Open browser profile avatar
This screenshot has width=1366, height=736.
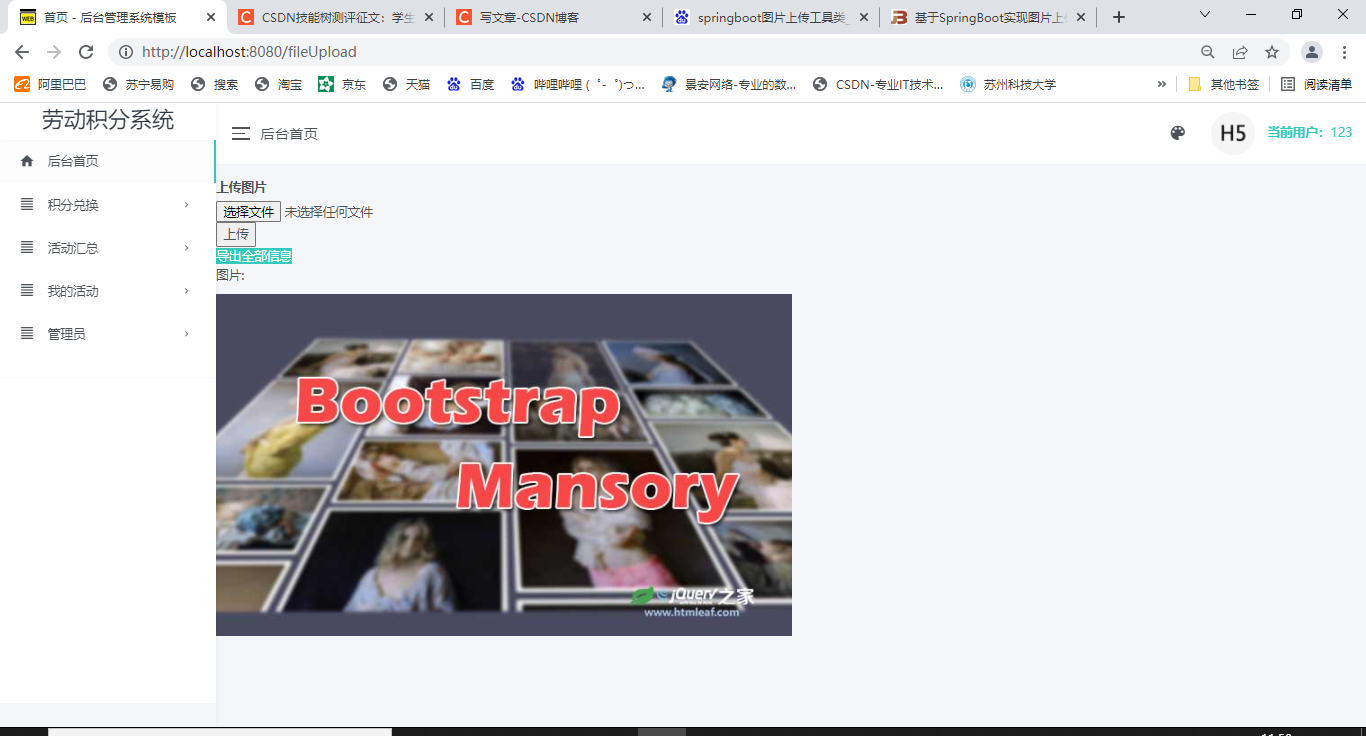pyautogui.click(x=1312, y=52)
